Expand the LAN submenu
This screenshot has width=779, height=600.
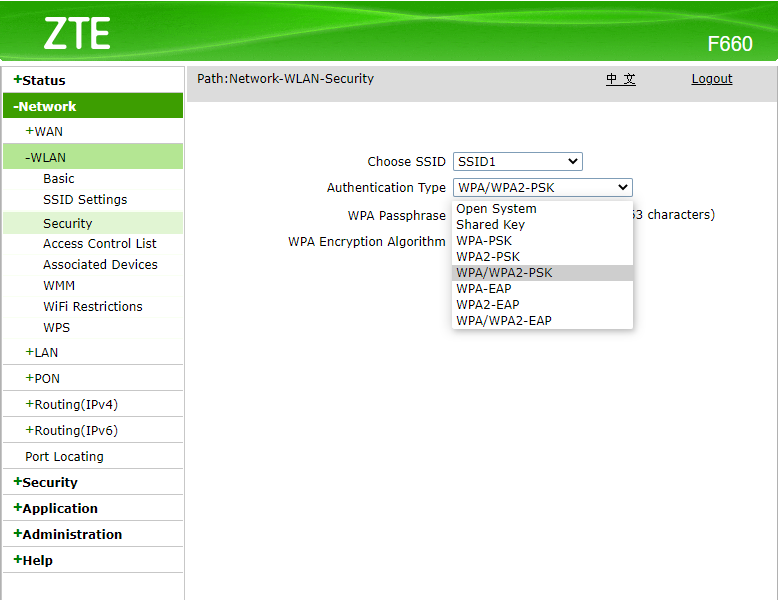pos(42,353)
